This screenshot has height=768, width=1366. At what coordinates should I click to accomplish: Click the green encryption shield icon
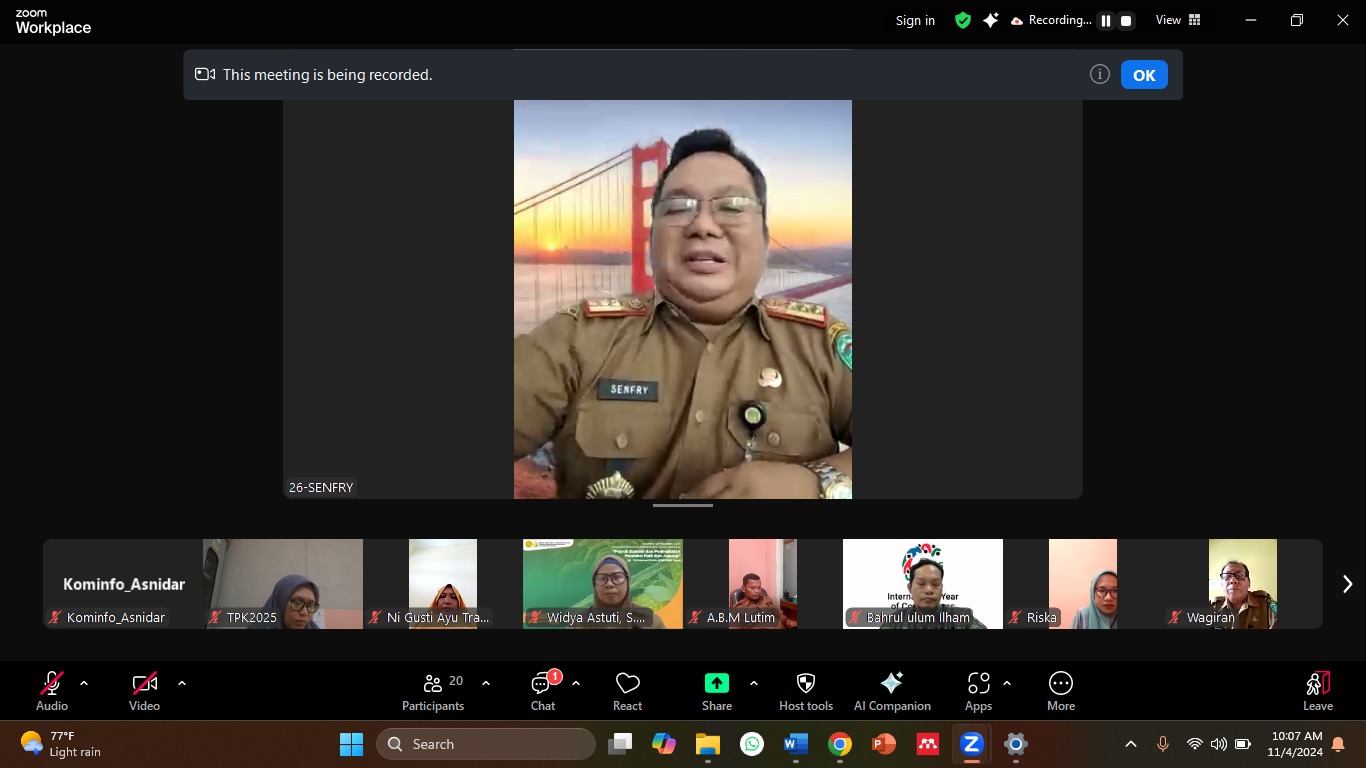pyautogui.click(x=963, y=20)
